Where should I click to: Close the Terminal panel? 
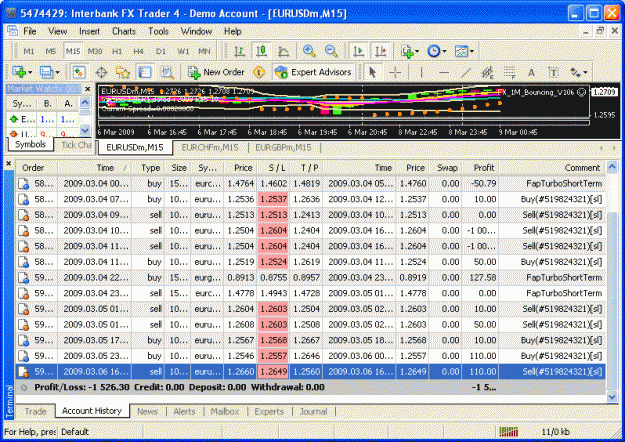pyautogui.click(x=9, y=163)
